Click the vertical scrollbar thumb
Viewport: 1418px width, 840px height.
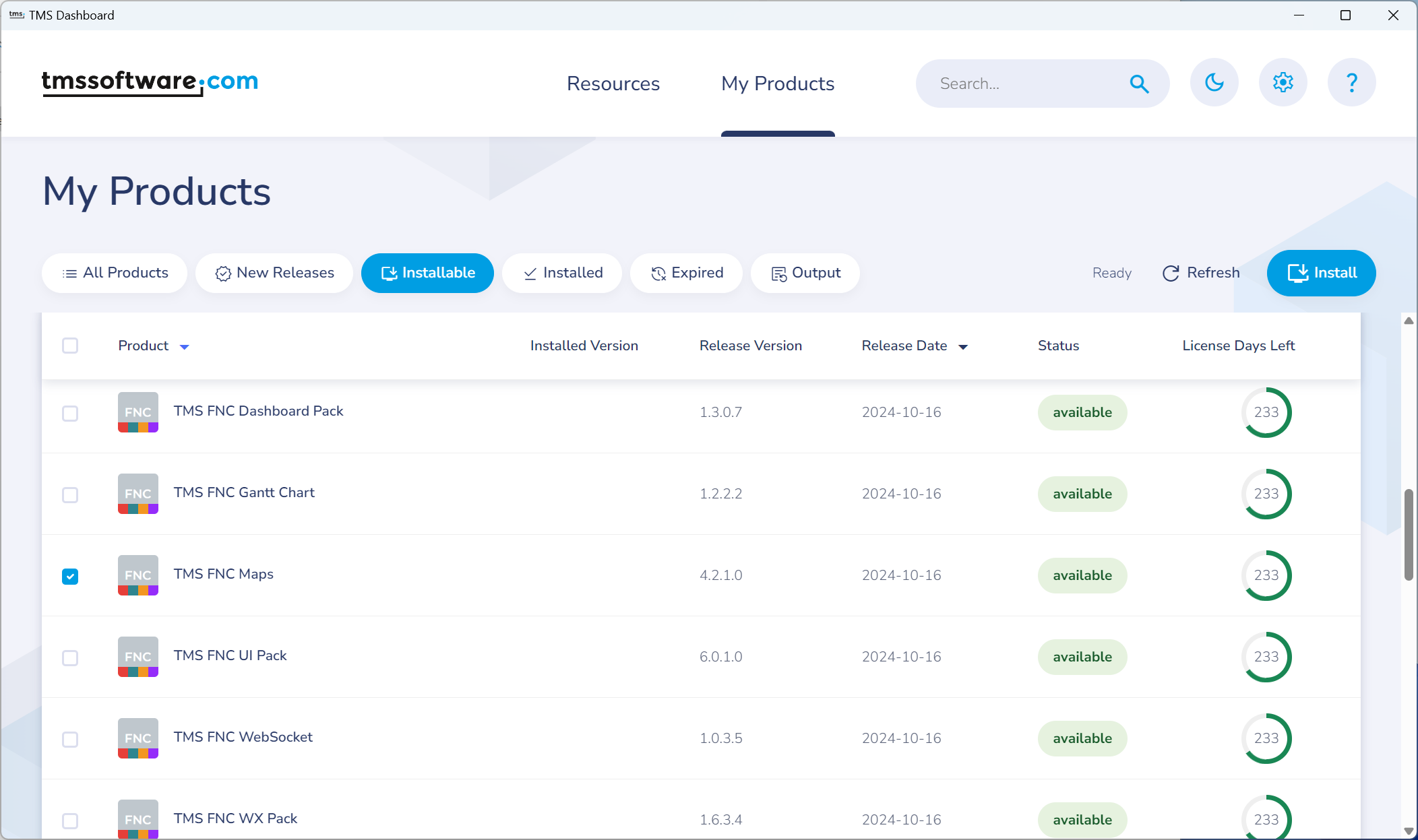[1409, 535]
